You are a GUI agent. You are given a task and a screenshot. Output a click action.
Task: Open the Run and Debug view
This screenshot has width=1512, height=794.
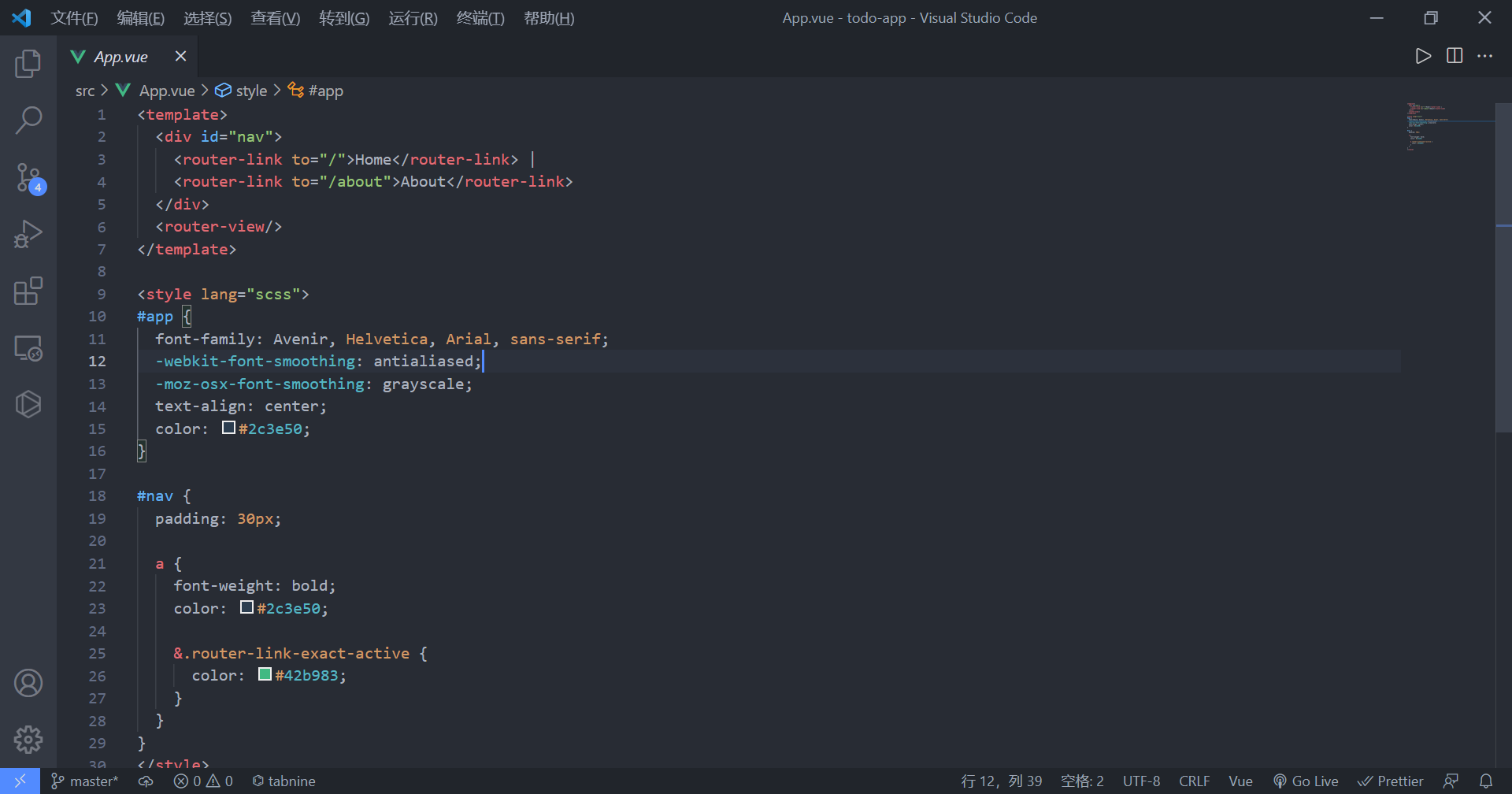pyautogui.click(x=28, y=234)
